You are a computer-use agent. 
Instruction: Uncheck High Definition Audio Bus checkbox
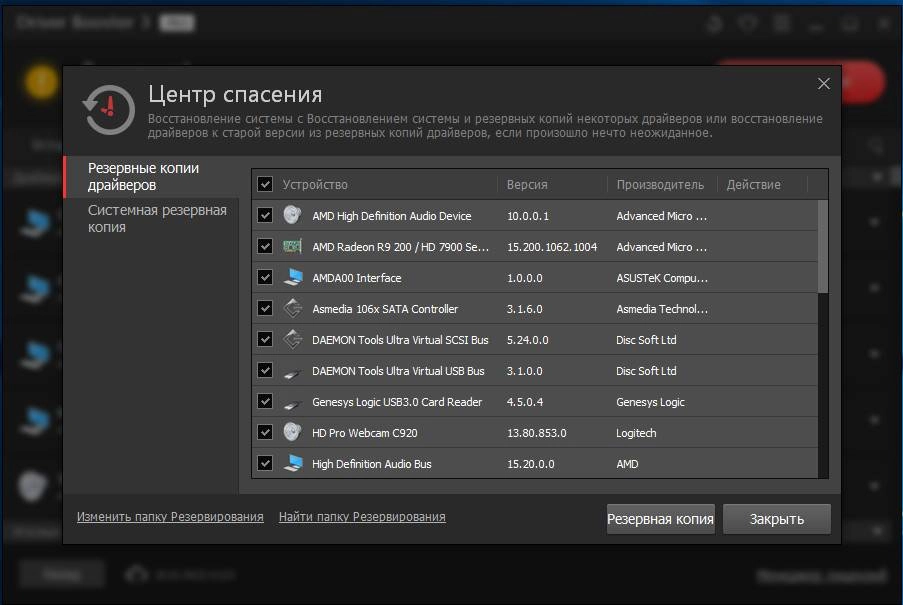tap(265, 463)
